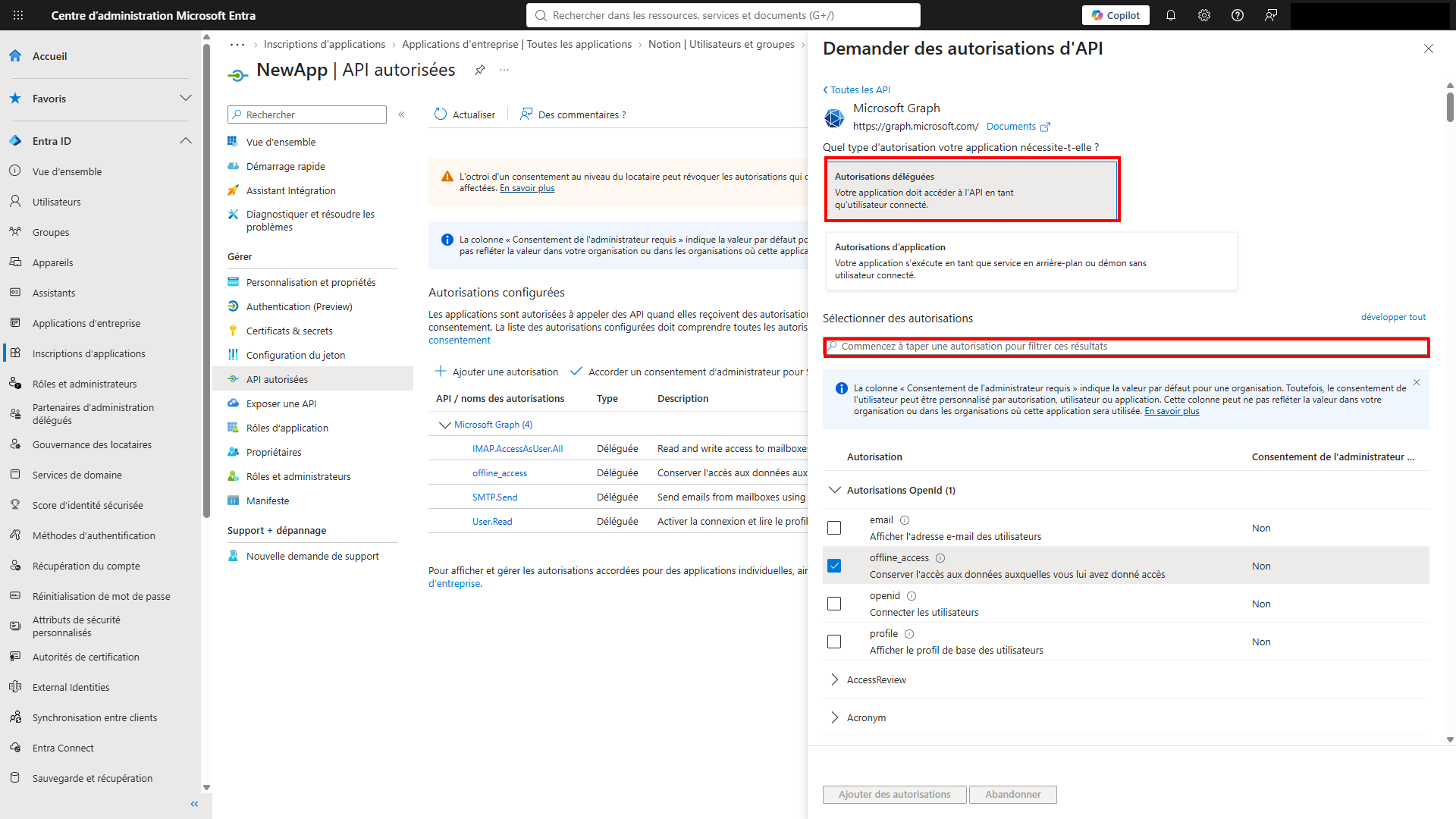Check the email permission checkbox
The image size is (1456, 819).
834,528
